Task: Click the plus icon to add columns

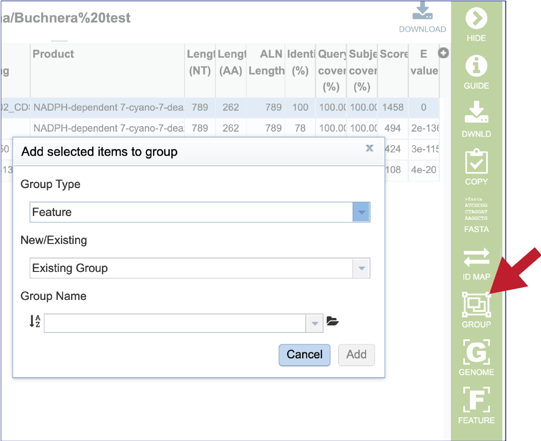Action: (443, 53)
